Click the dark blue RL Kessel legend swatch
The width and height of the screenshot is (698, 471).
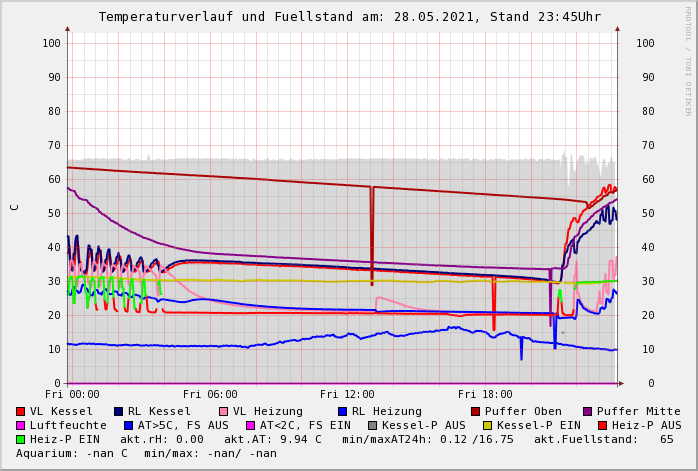coord(119,411)
